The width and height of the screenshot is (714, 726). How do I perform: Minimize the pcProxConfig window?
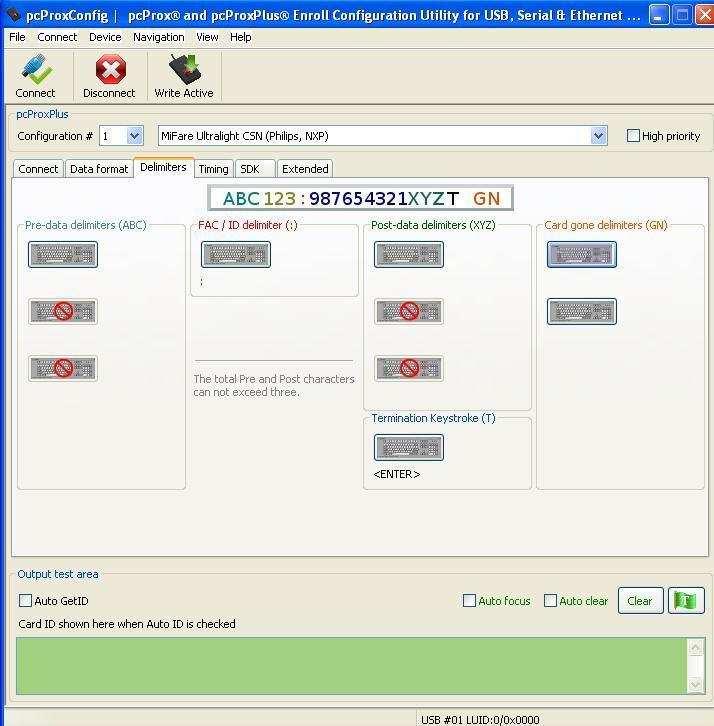pyautogui.click(x=659, y=15)
